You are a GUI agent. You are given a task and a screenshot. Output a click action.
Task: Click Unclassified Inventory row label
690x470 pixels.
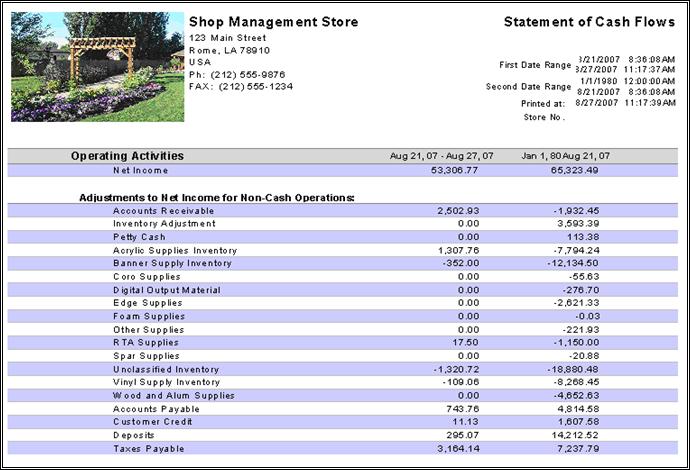point(166,370)
